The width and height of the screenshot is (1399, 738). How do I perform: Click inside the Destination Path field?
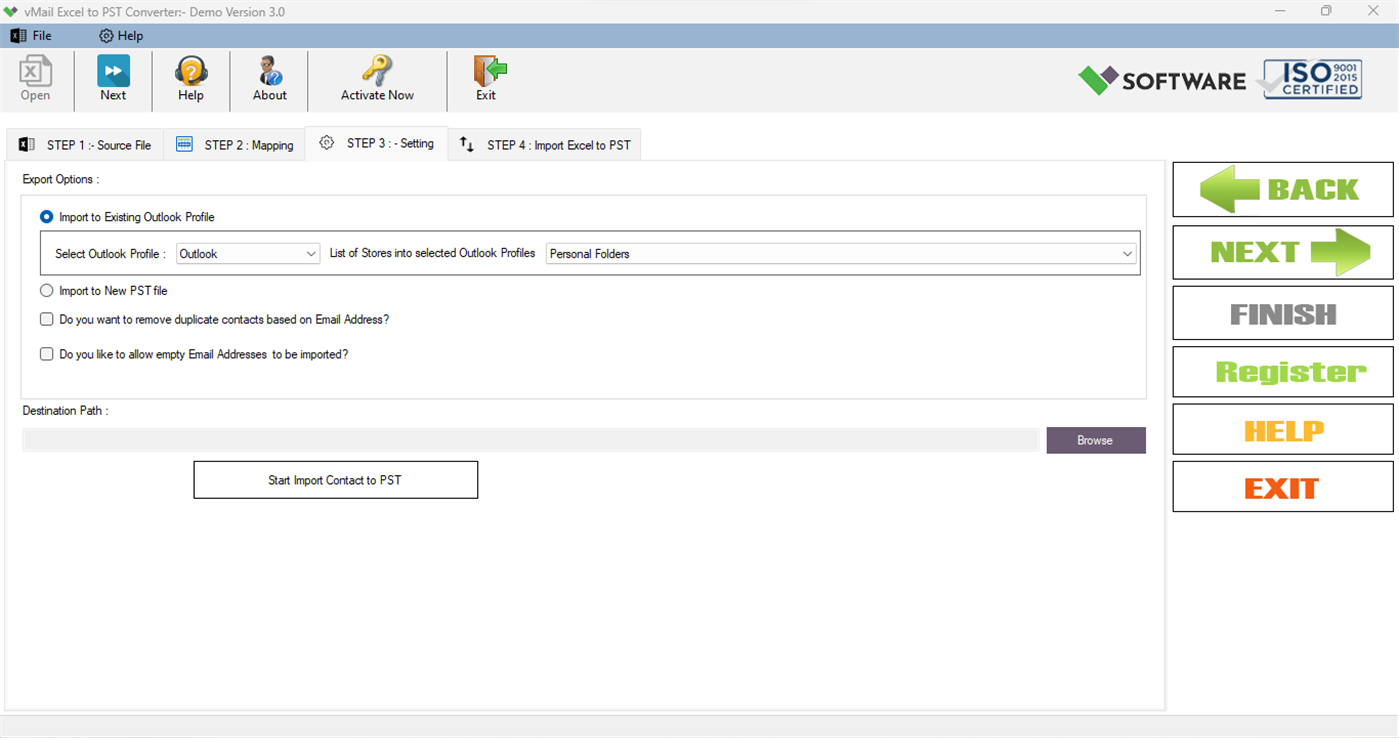click(530, 440)
